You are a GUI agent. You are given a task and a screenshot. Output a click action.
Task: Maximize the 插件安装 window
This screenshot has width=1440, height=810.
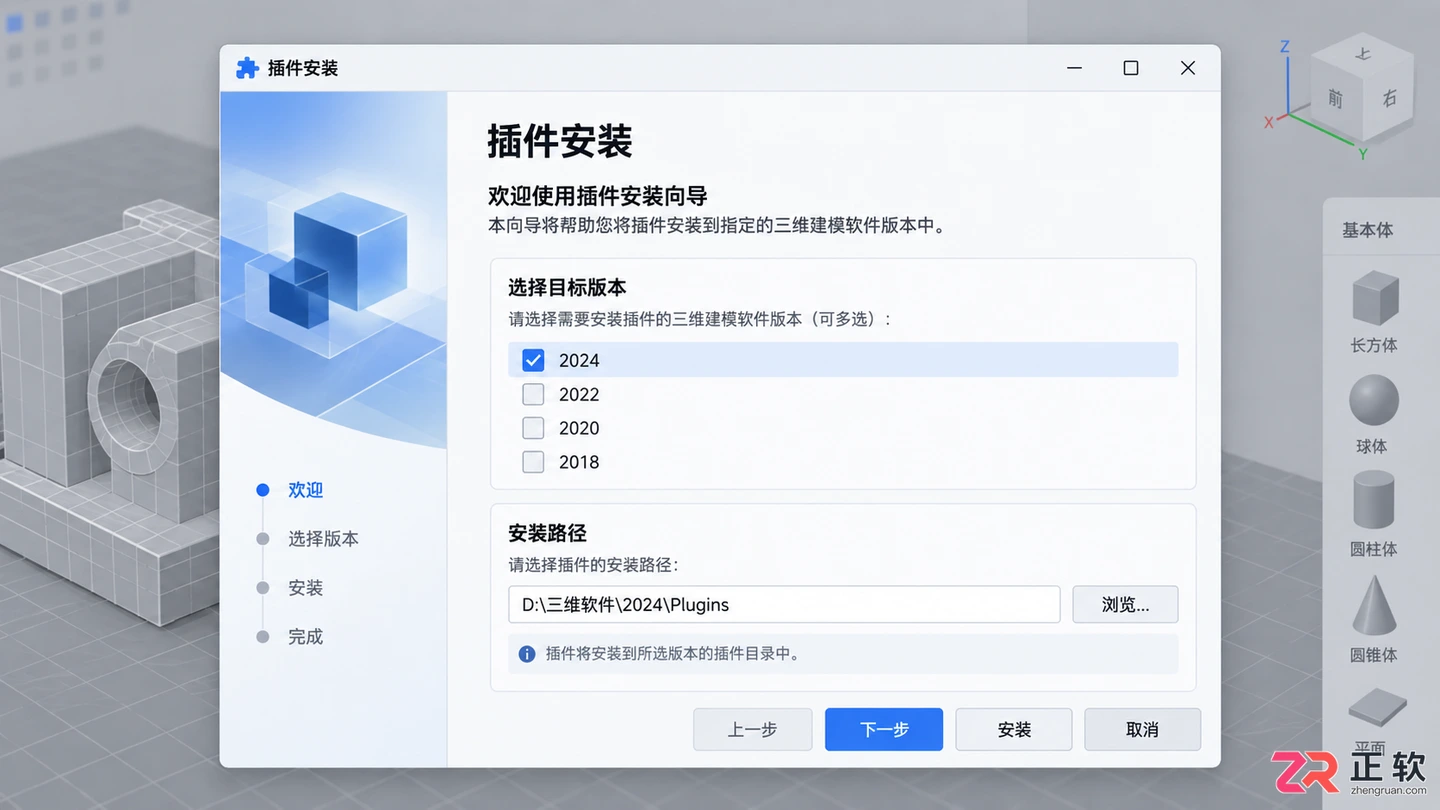1131,68
